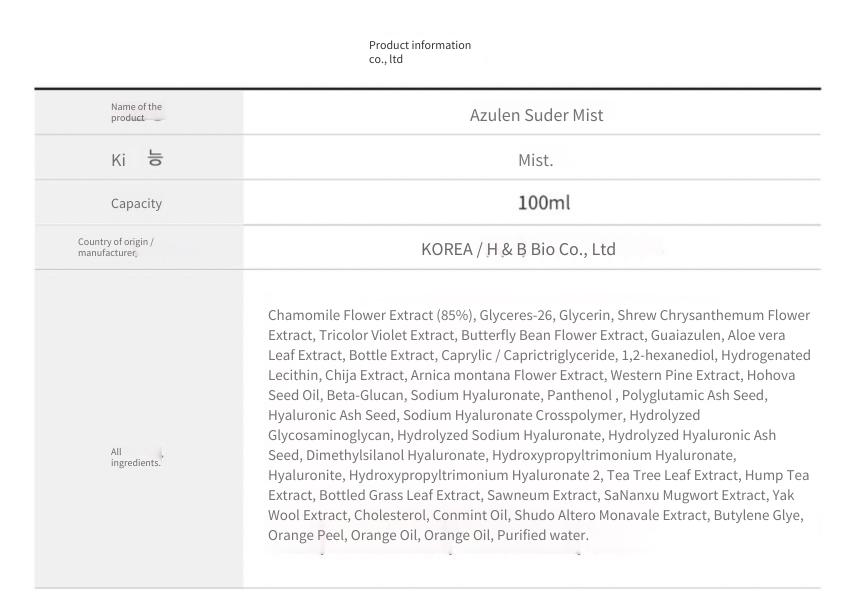
Task: Click '1,2-hexanediol' ingredient text
Action: pos(667,355)
